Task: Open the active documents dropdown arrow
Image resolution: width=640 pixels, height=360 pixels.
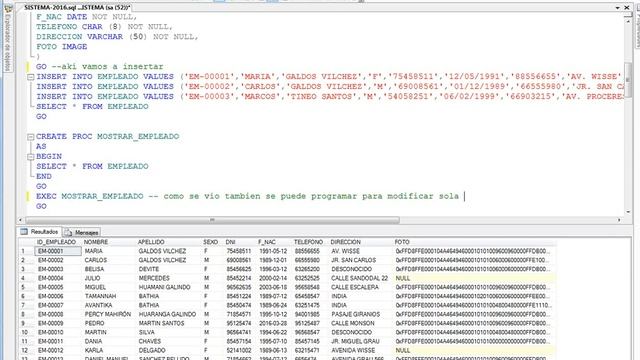Action: point(618,7)
